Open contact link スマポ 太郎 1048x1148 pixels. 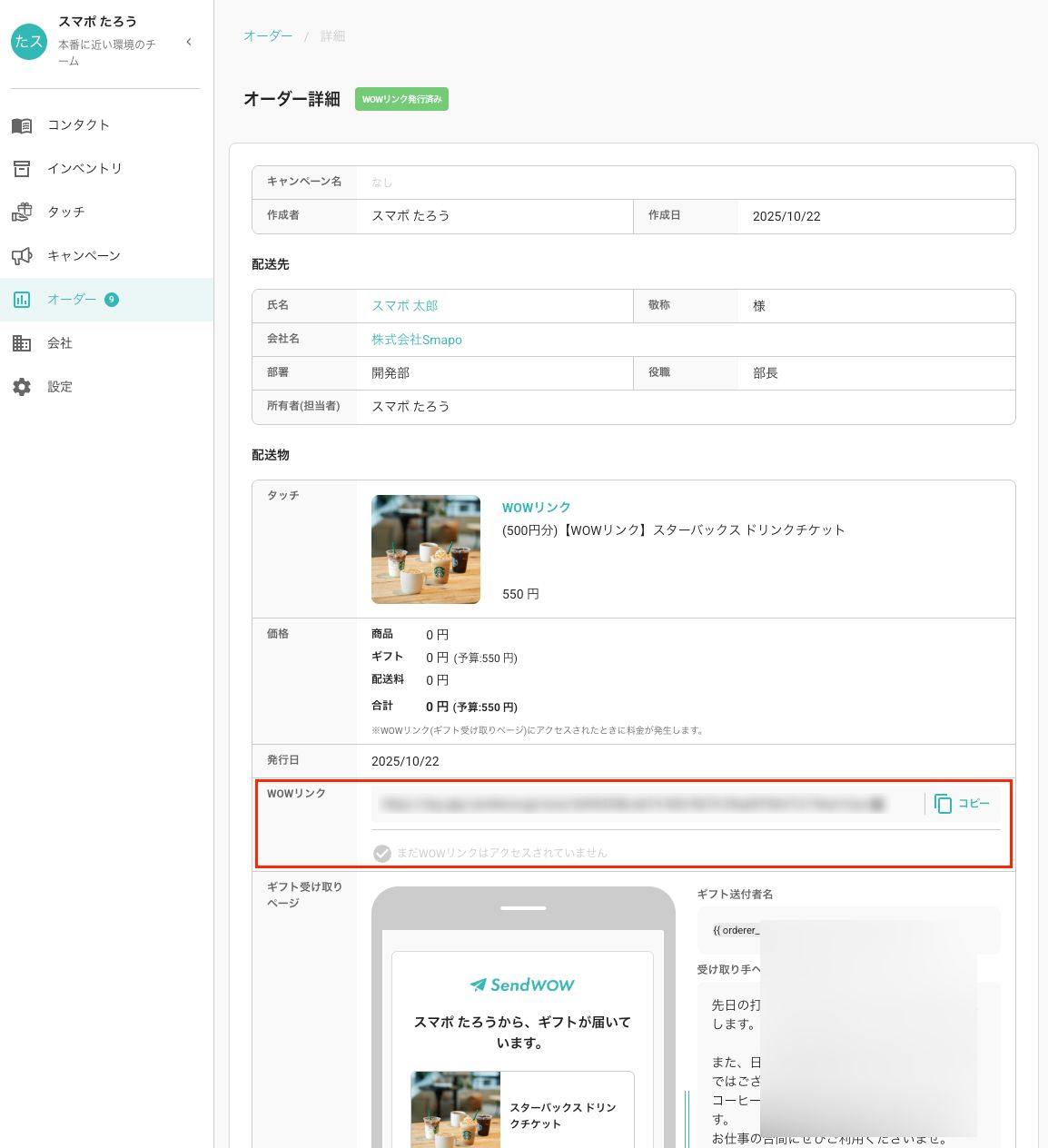click(x=405, y=306)
